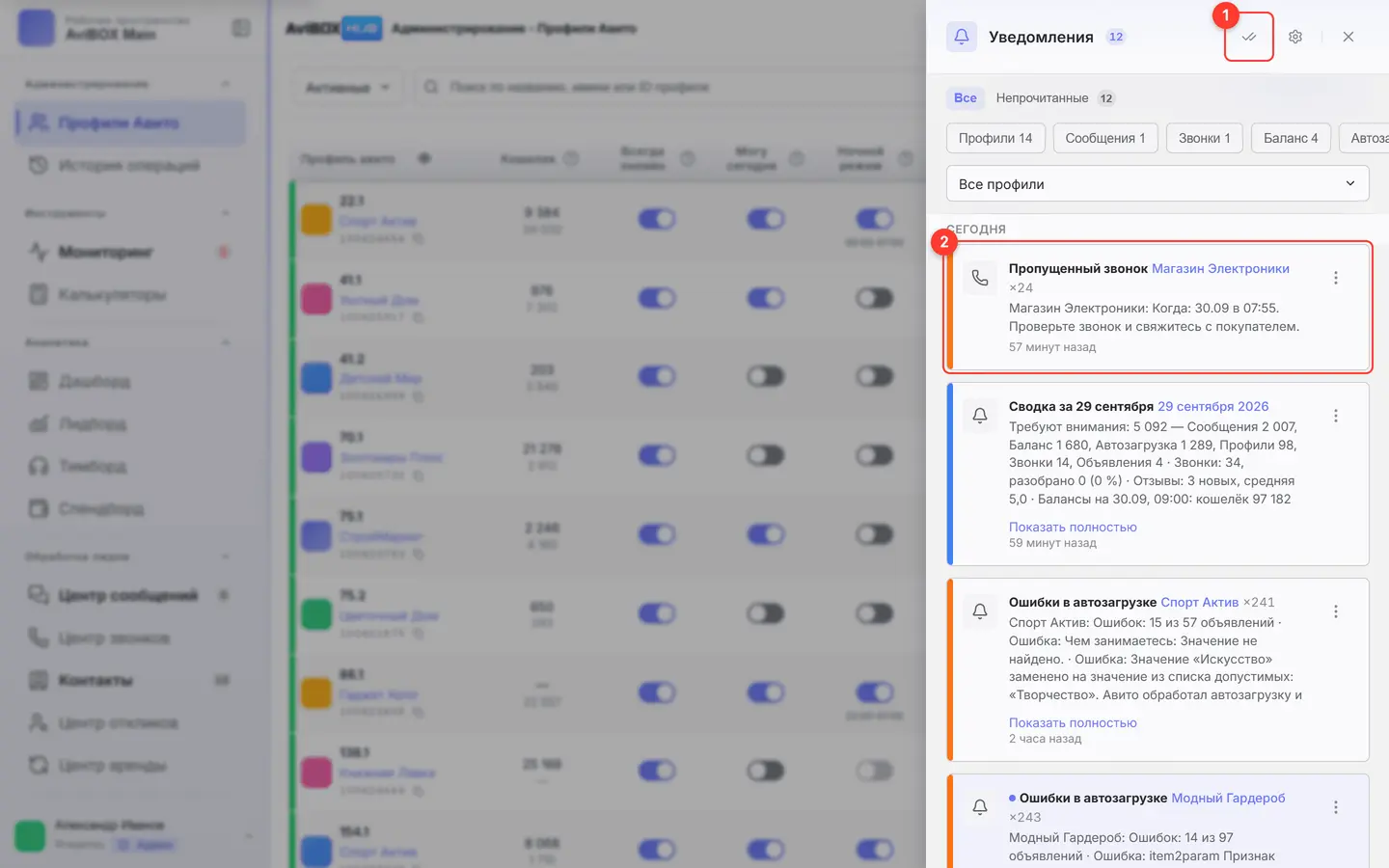Focus the profile search field
The image size is (1389, 868).
670,87
